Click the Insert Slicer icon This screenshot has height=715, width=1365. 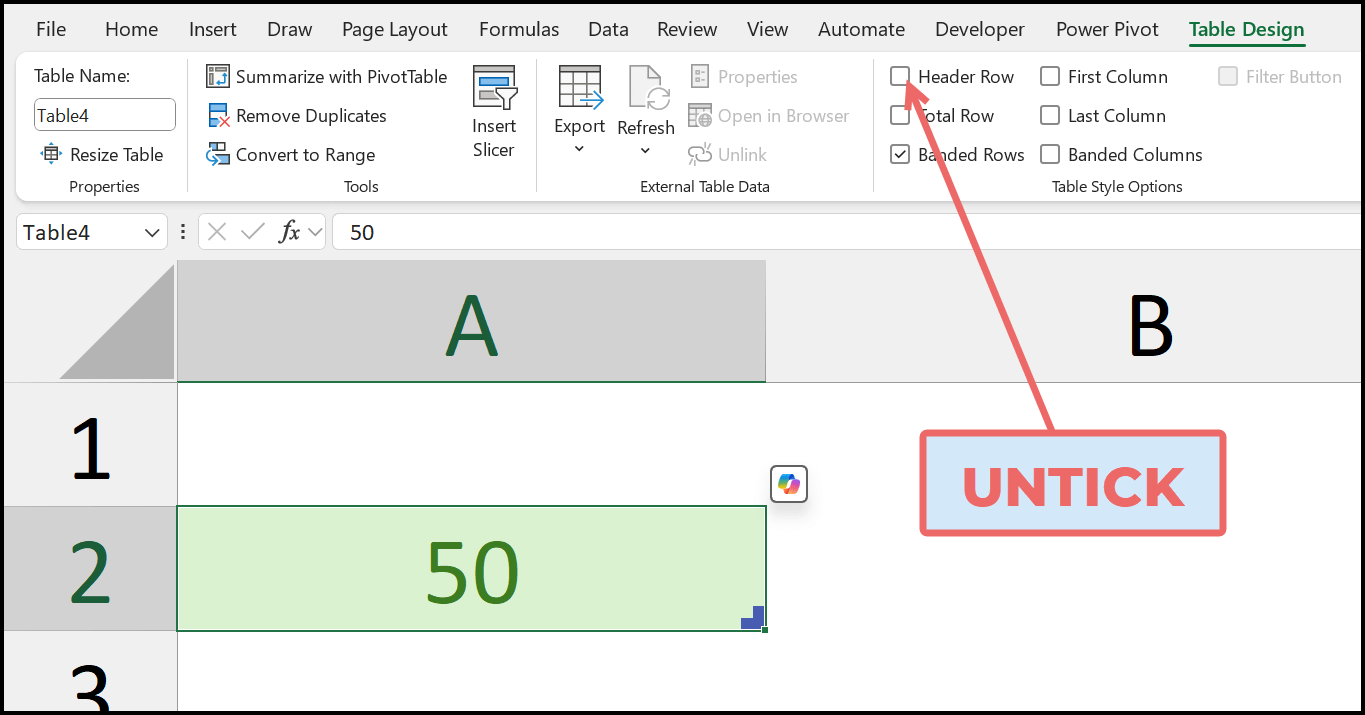coord(494,88)
